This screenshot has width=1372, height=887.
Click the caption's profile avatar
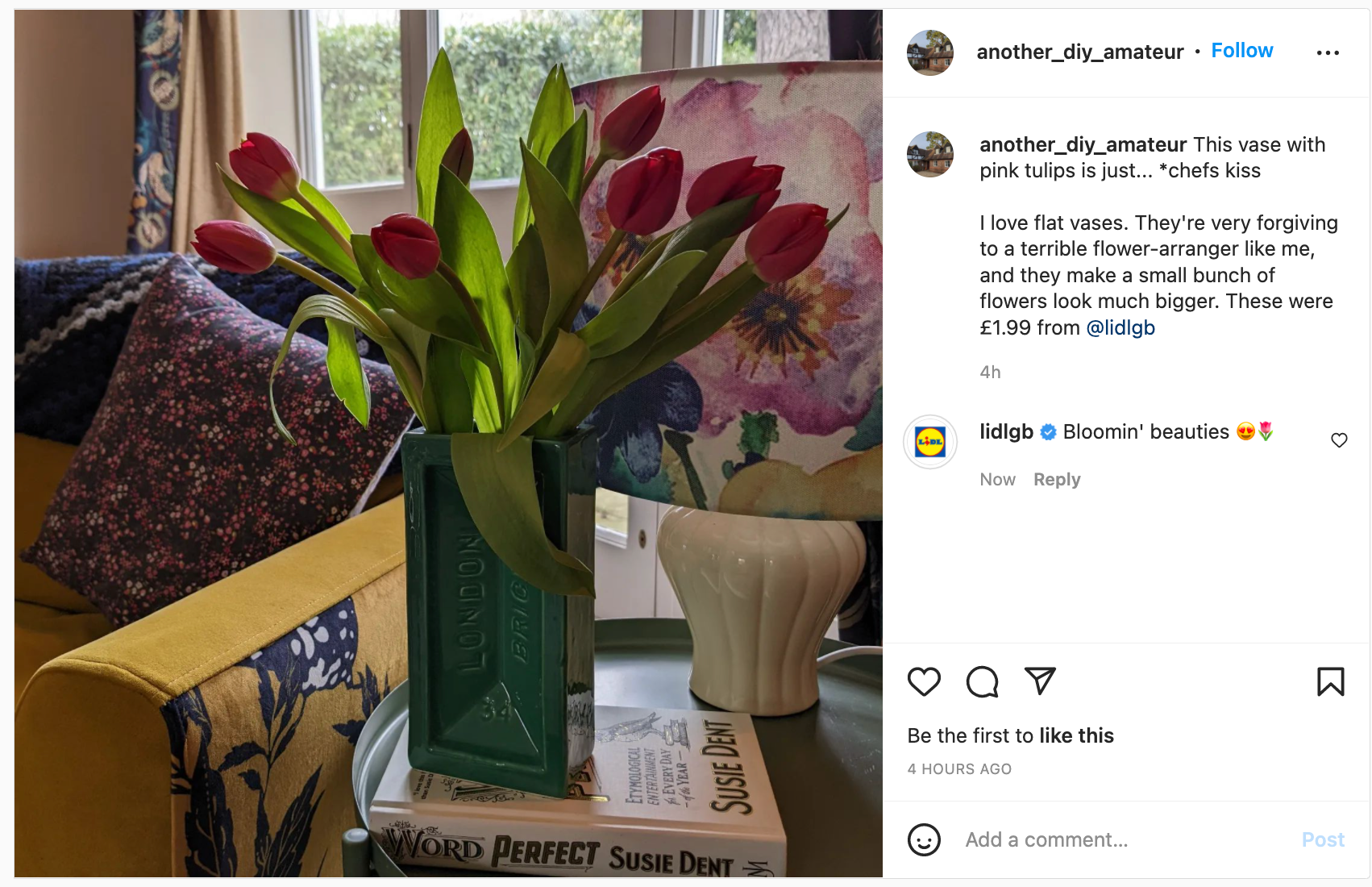coord(930,154)
